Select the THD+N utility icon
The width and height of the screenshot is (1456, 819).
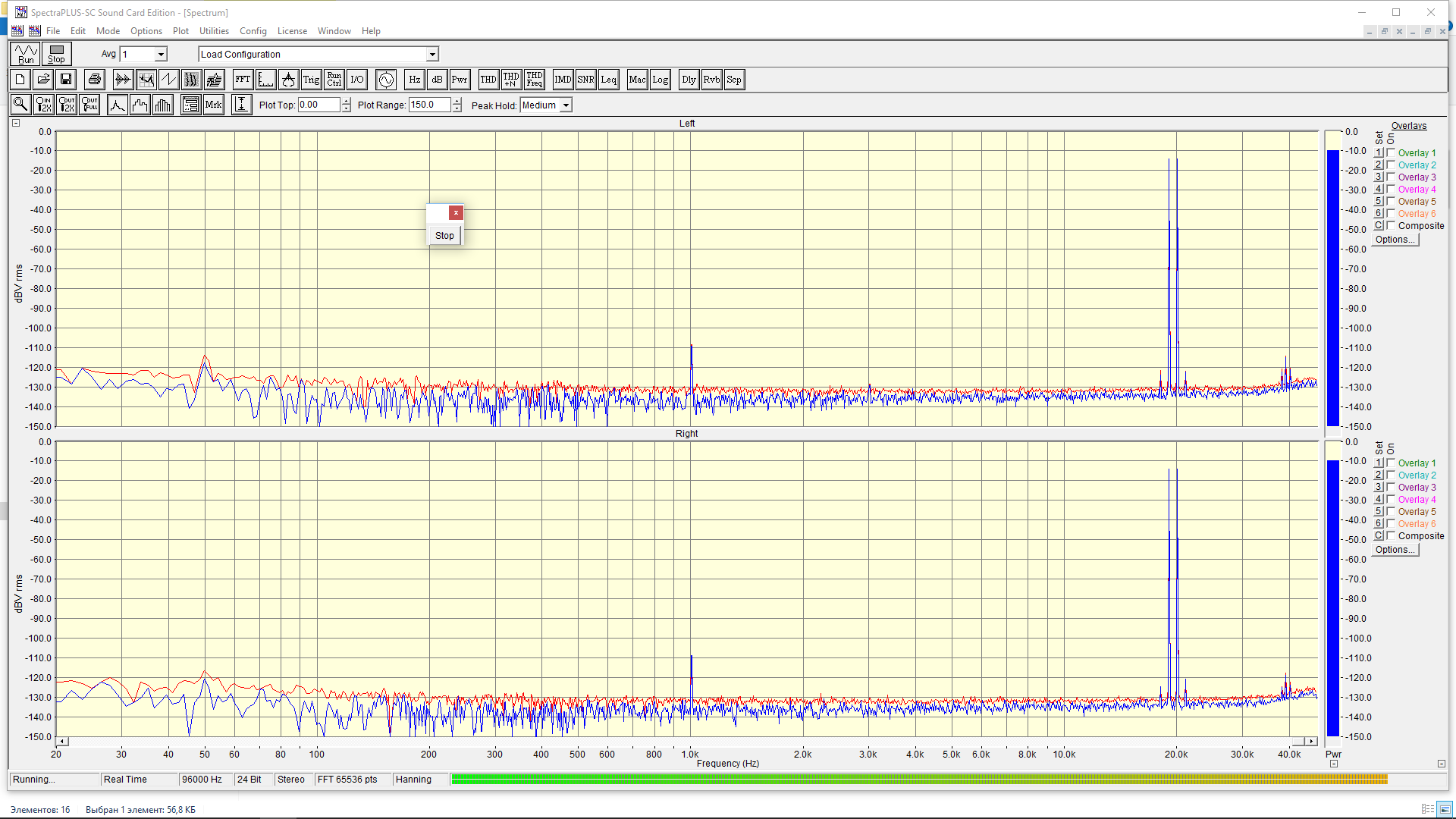pyautogui.click(x=511, y=80)
